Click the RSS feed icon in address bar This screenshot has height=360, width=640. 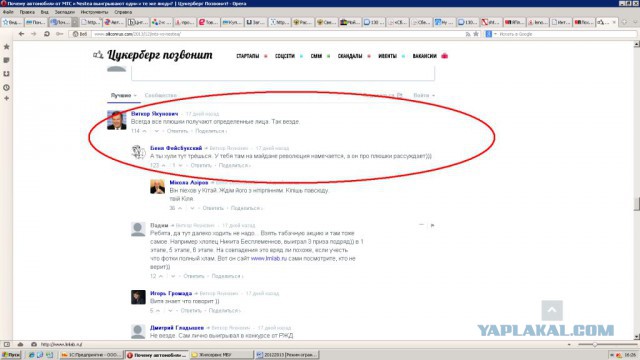pyautogui.click(x=468, y=34)
